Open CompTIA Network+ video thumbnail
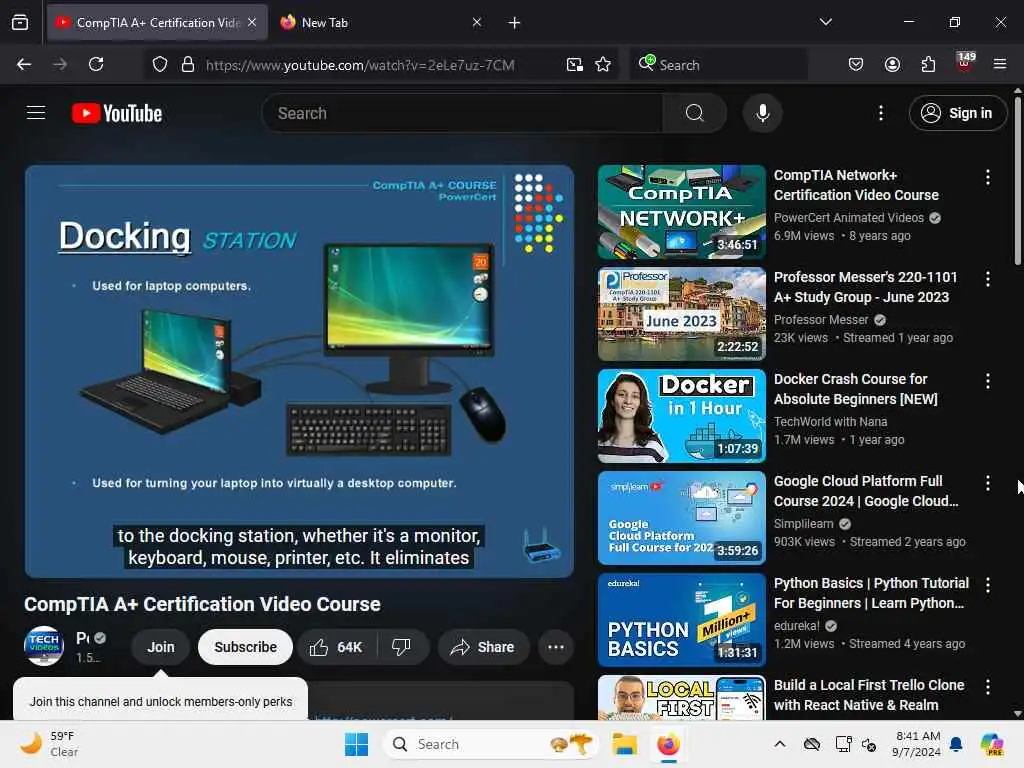 coord(681,212)
